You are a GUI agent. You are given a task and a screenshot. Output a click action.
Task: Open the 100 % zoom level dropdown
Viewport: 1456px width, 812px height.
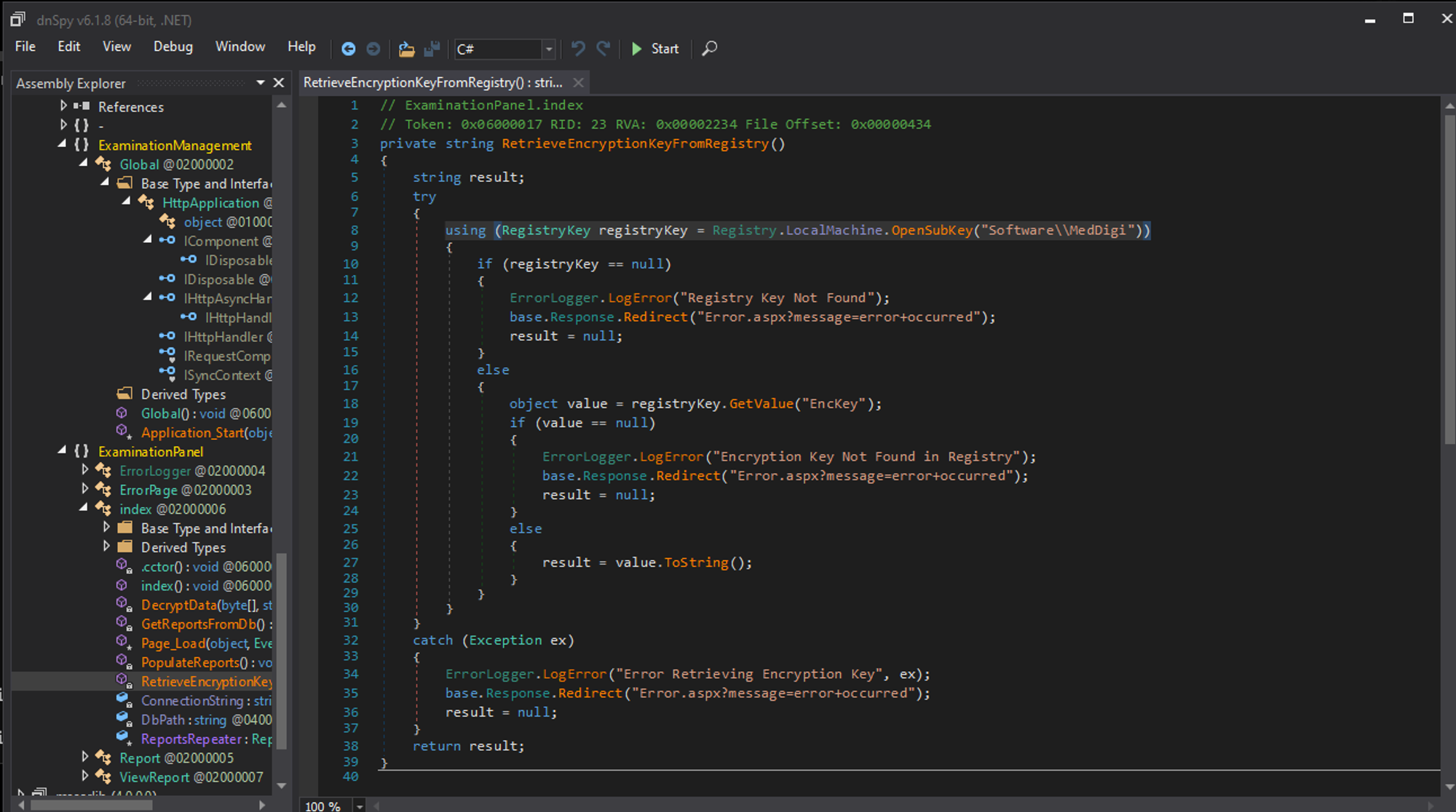[360, 805]
